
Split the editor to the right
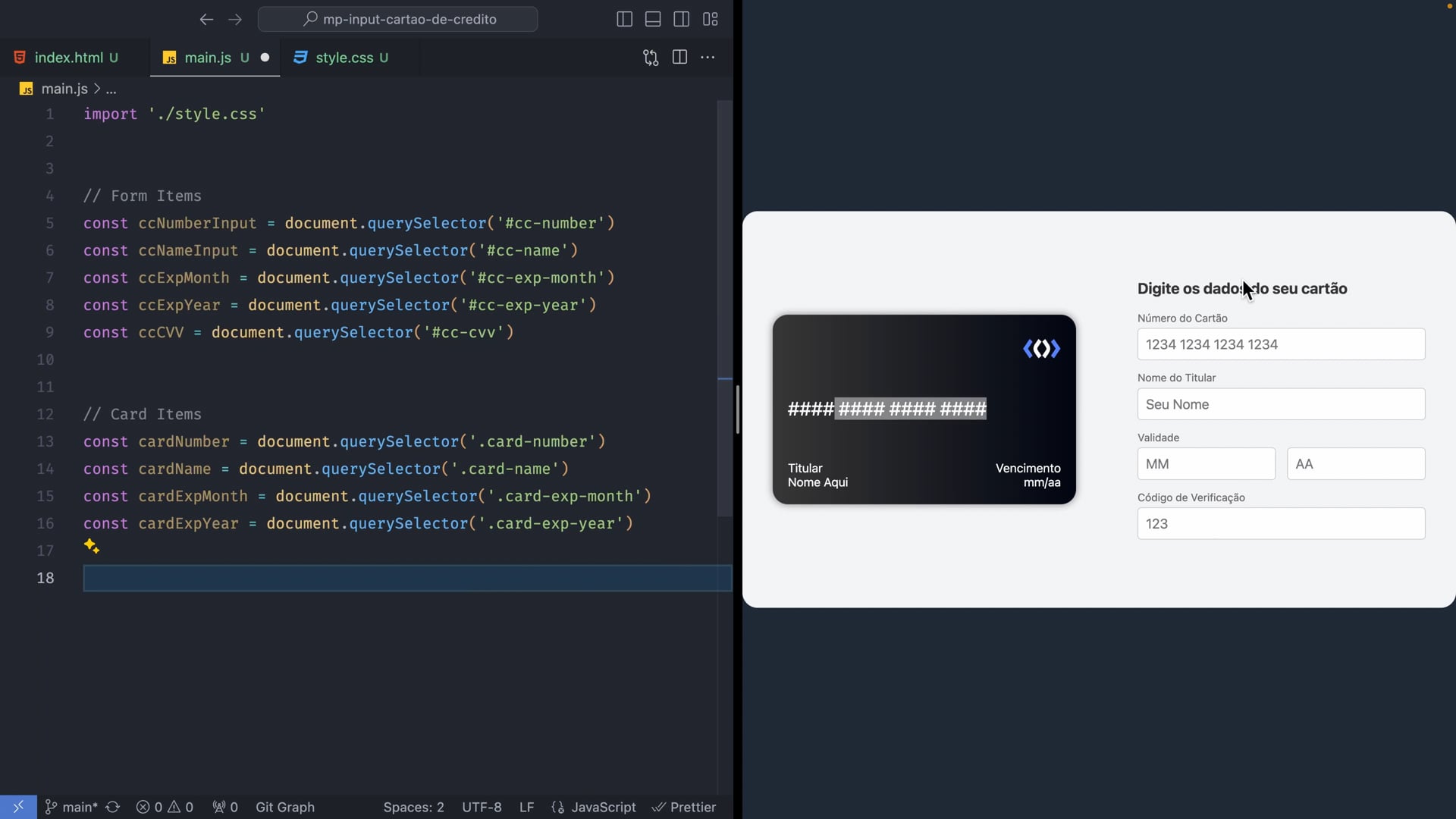(679, 58)
